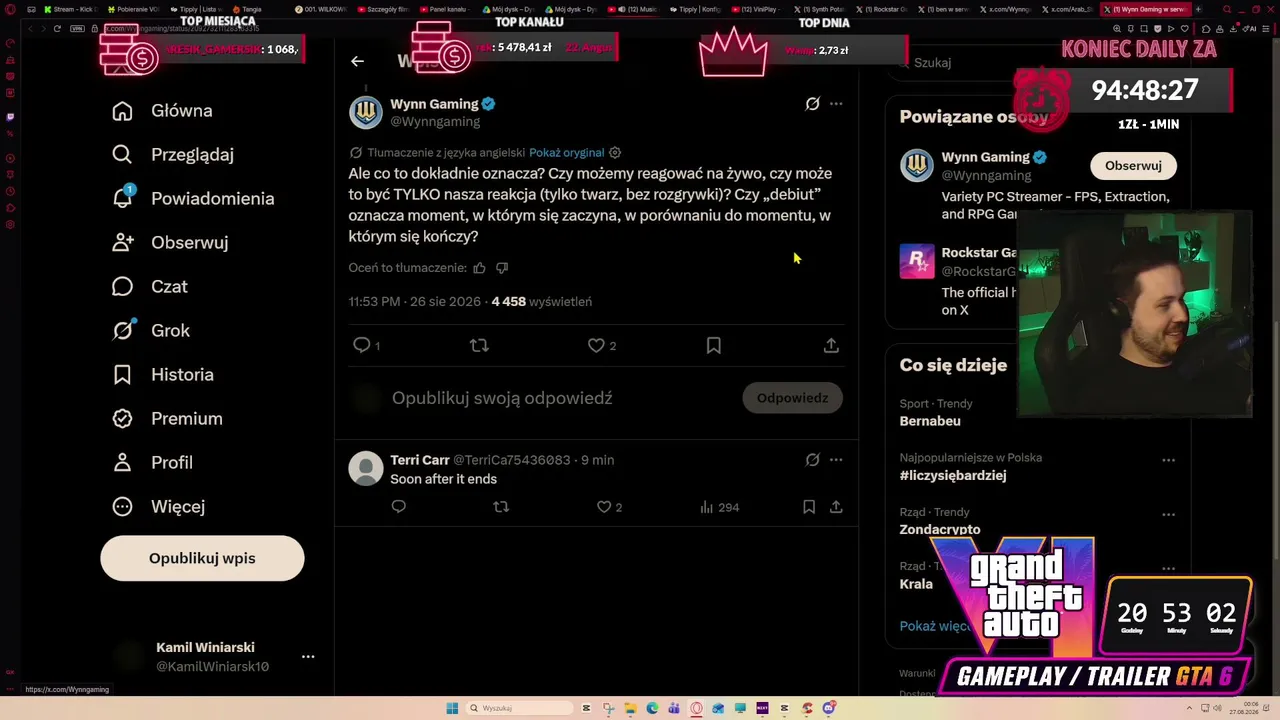Open Przeglądaj search icon in sidebar
This screenshot has width=1280, height=720.
[x=122, y=155]
